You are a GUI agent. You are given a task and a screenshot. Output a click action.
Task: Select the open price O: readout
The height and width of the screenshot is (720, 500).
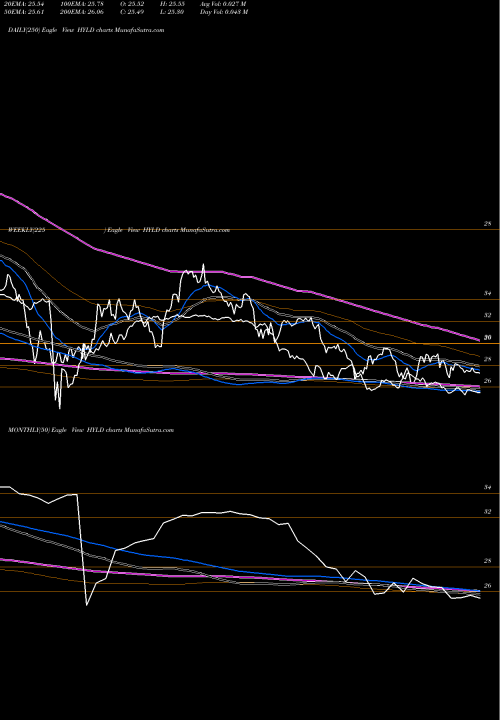[132, 4]
